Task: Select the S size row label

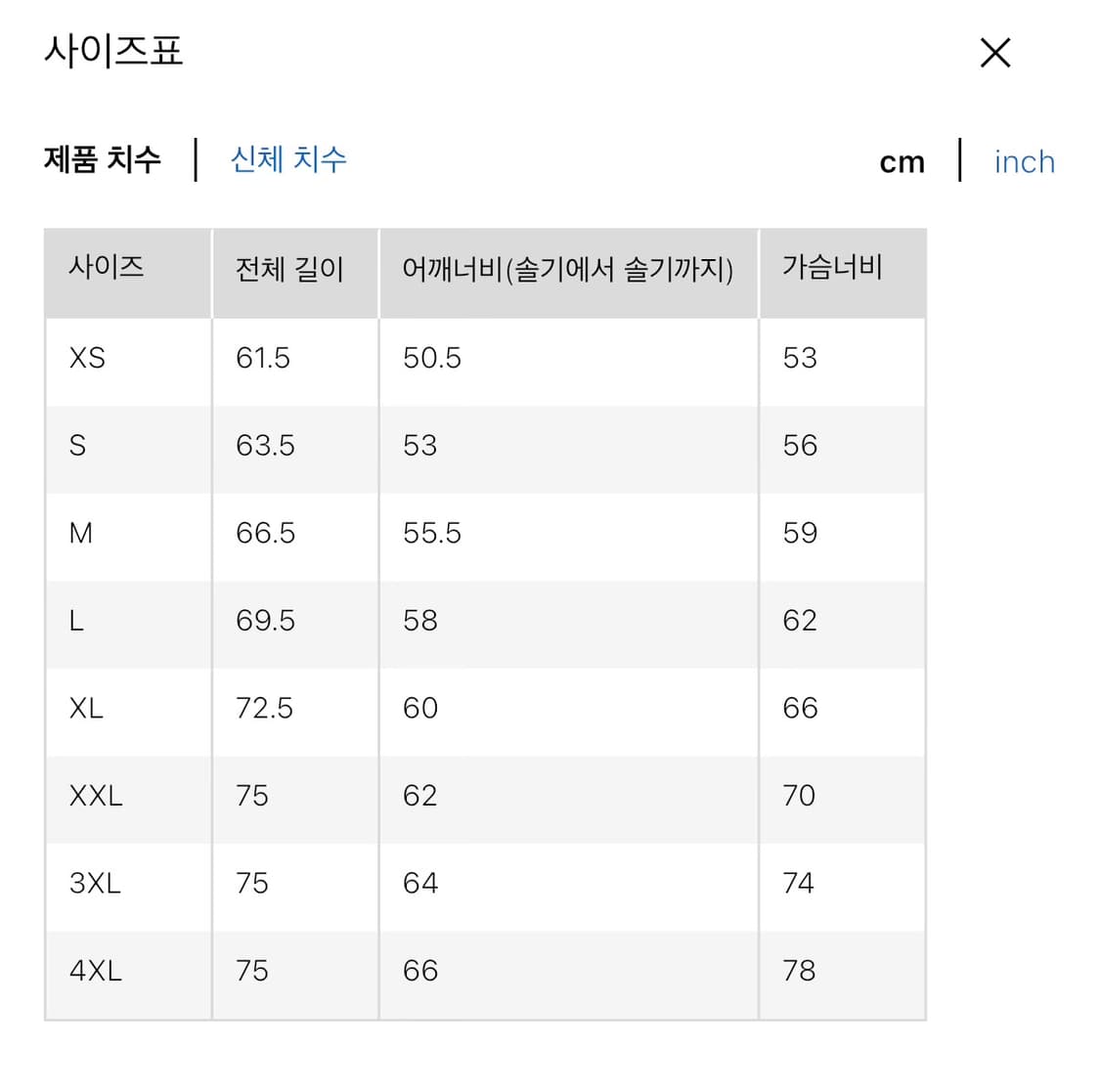Action: point(76,447)
